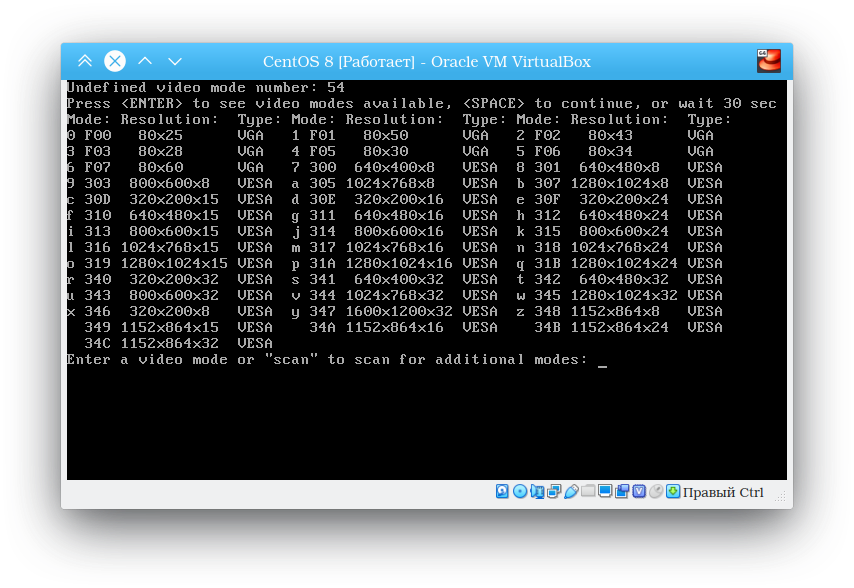Open the VirtualBox window menu icon
Viewport: 854px width, 588px height.
pos(768,61)
